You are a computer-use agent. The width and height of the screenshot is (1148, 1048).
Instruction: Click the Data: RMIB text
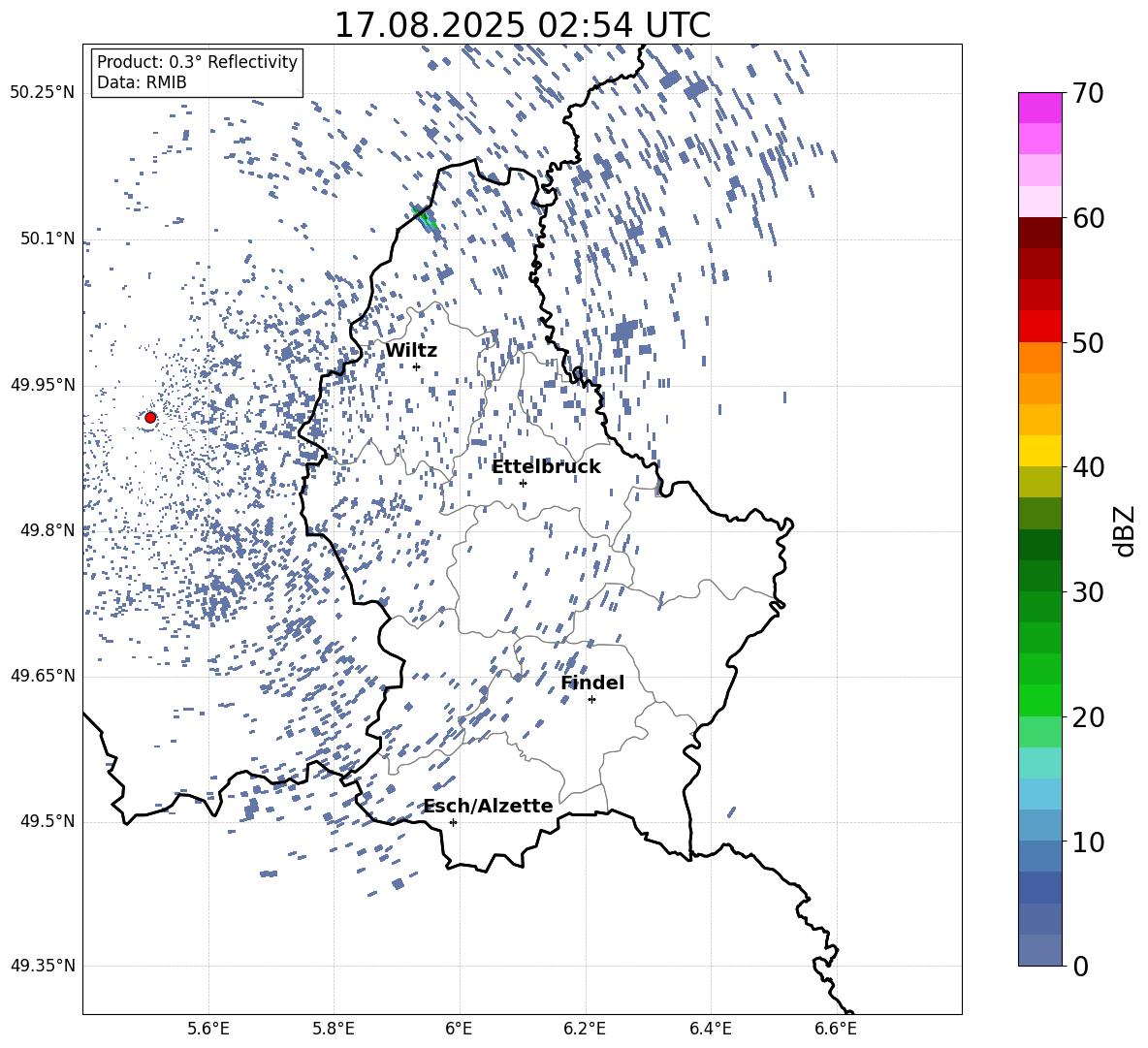(x=142, y=82)
